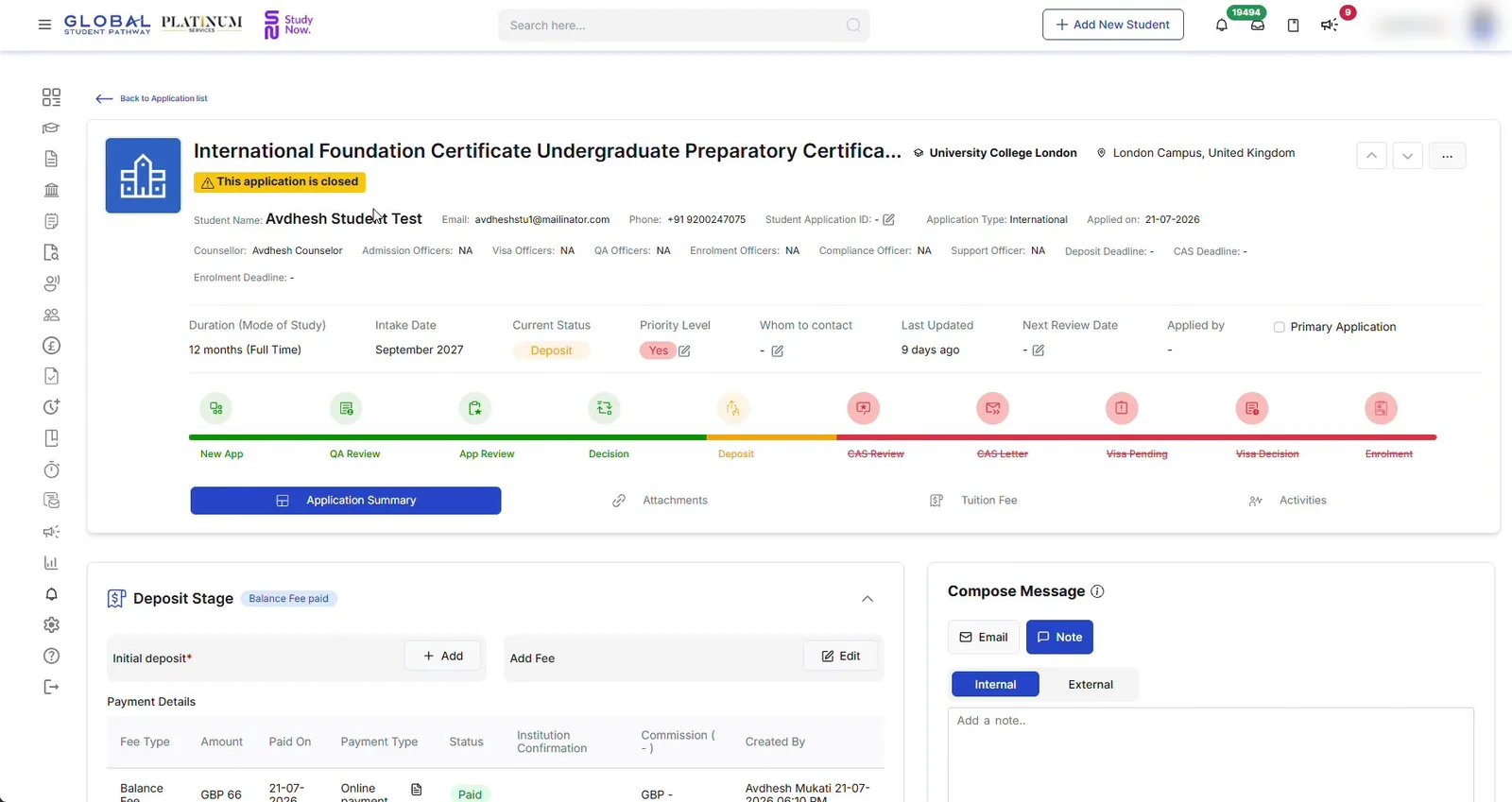Select the Internal note toggle

[995, 684]
